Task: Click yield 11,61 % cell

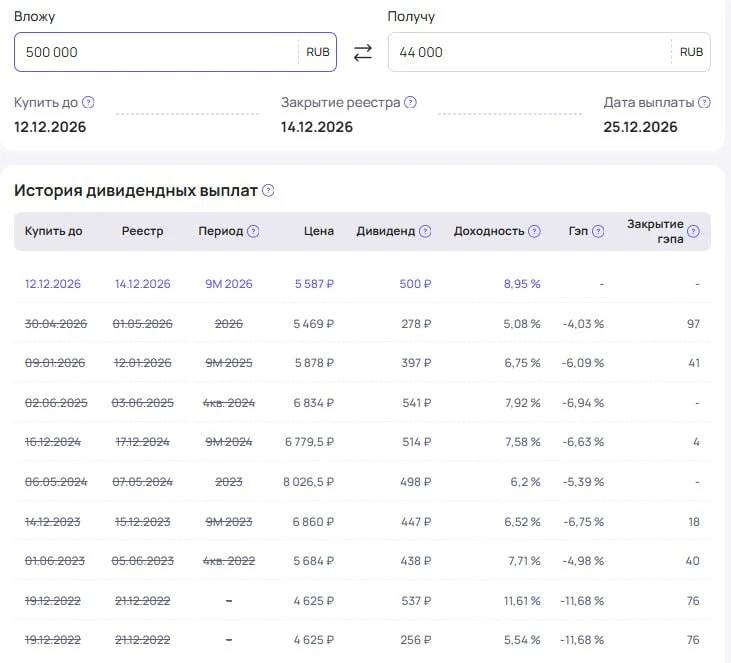Action: [x=522, y=601]
